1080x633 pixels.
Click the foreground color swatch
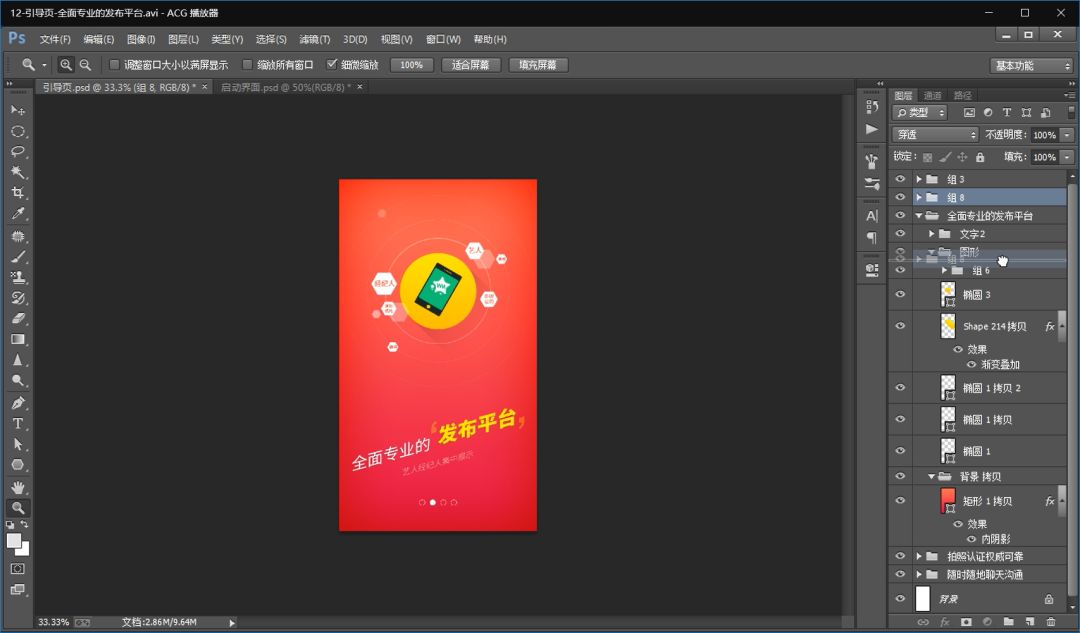14,540
